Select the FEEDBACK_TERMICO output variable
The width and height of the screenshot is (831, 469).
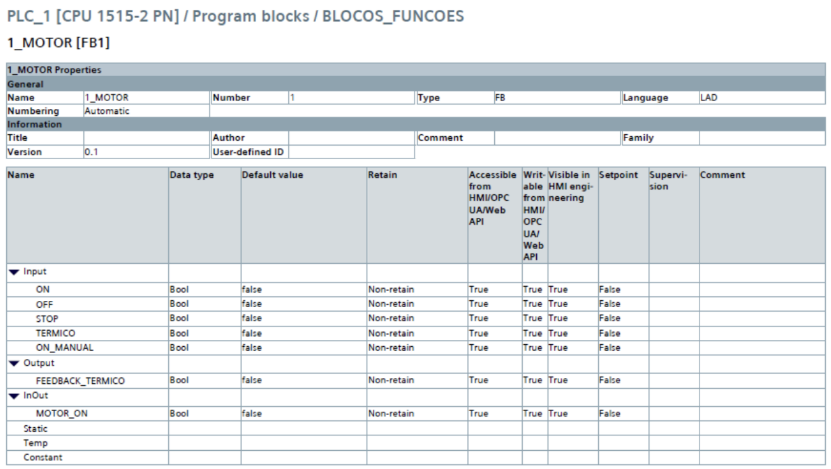(x=79, y=381)
